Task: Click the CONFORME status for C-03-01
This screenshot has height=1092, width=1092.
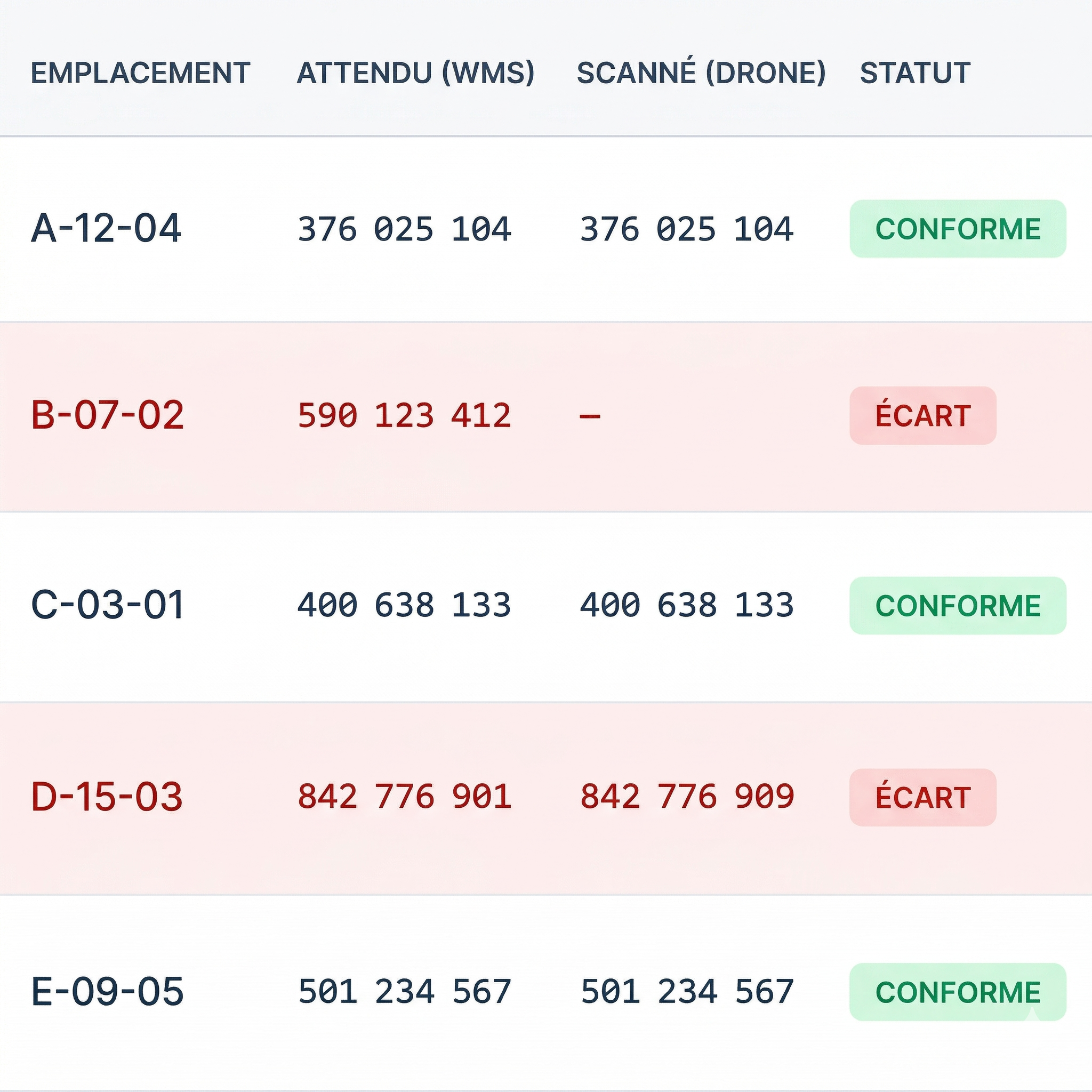Action: 958,605
